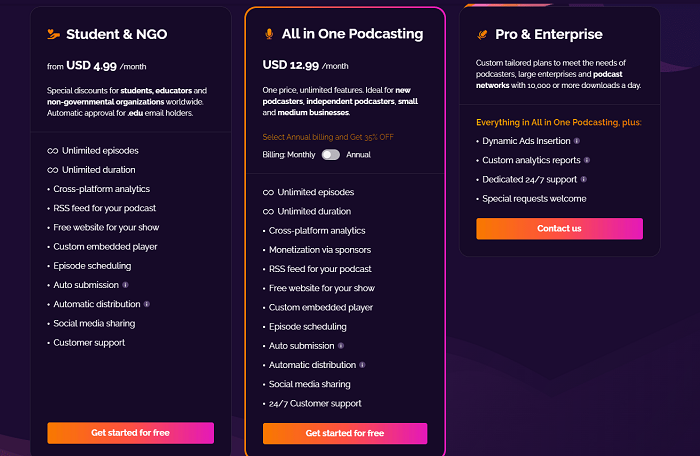Image resolution: width=700 pixels, height=456 pixels.
Task: Click the Pro & Enterprise plan icon
Action: coord(483,34)
